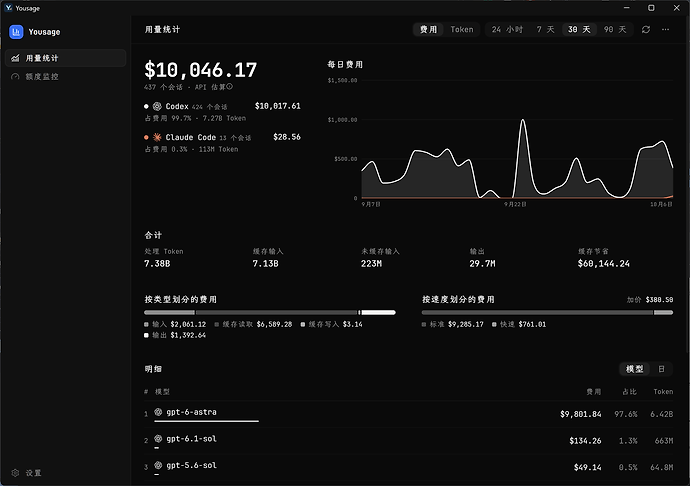Click the 缓存读取 legend swatch
This screenshot has width=690, height=486.
click(x=217, y=324)
